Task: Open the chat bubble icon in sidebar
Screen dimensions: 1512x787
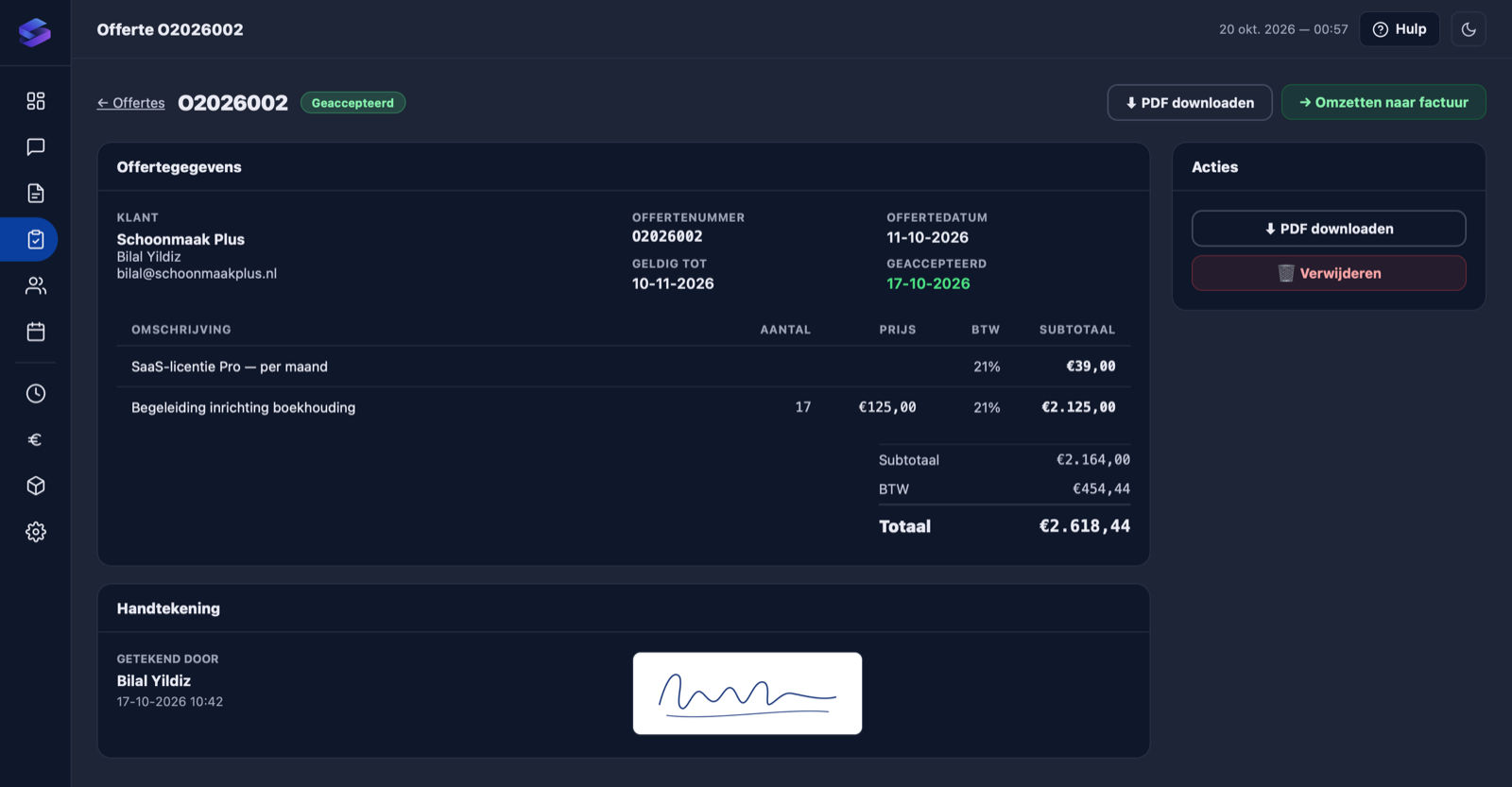Action: coord(36,146)
